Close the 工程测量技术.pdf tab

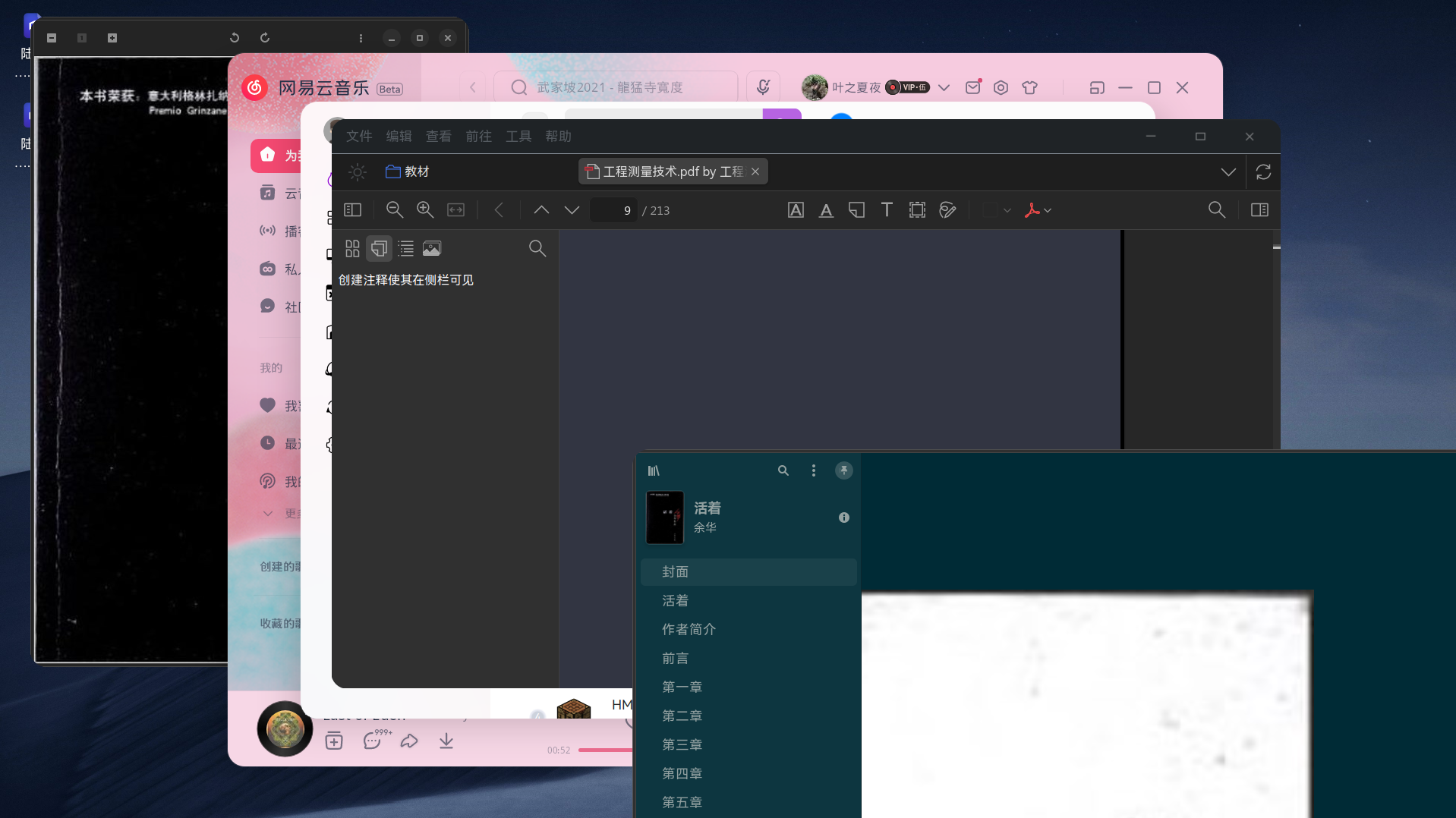click(x=755, y=172)
